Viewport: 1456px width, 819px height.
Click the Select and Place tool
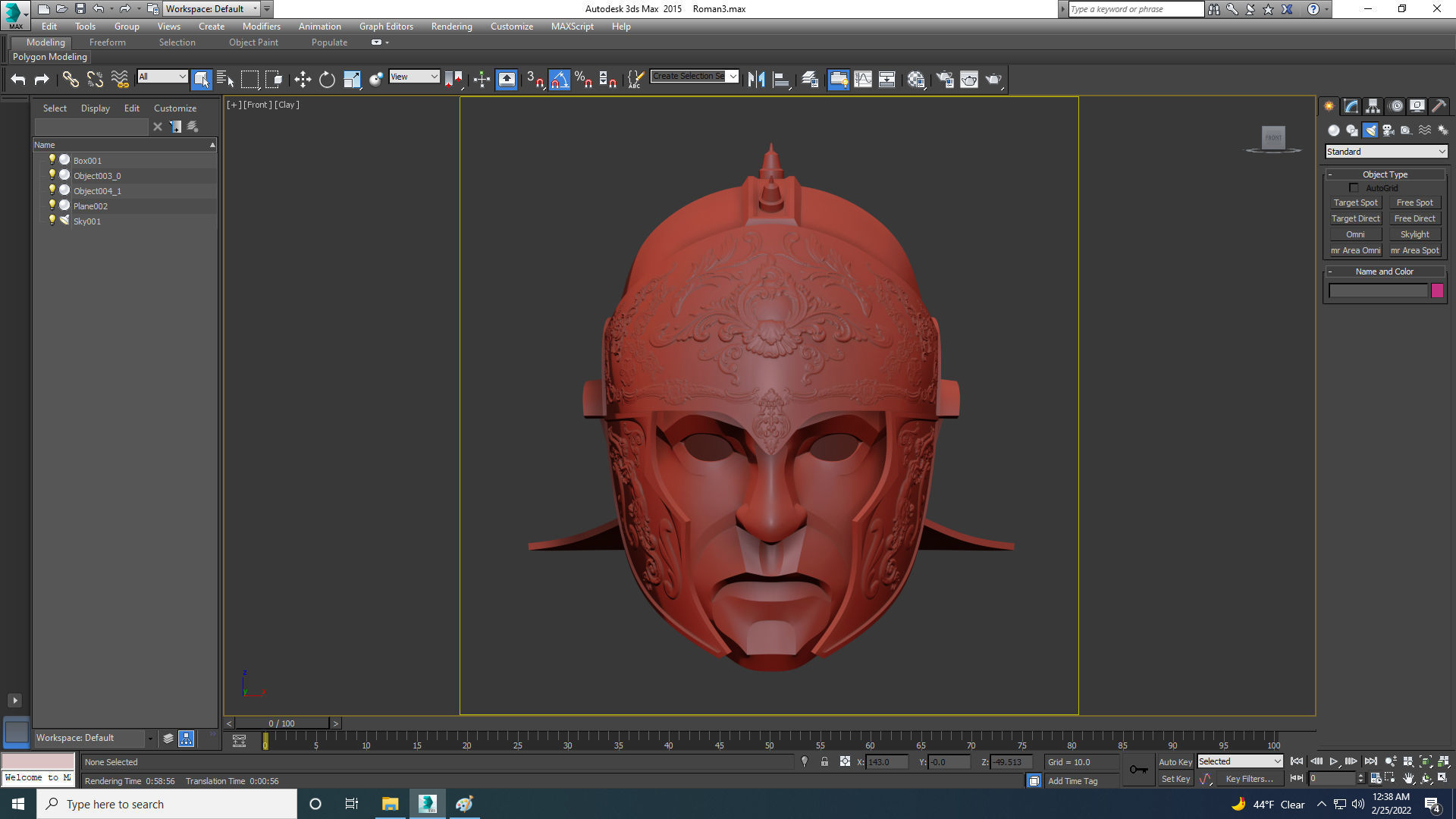pyautogui.click(x=376, y=79)
